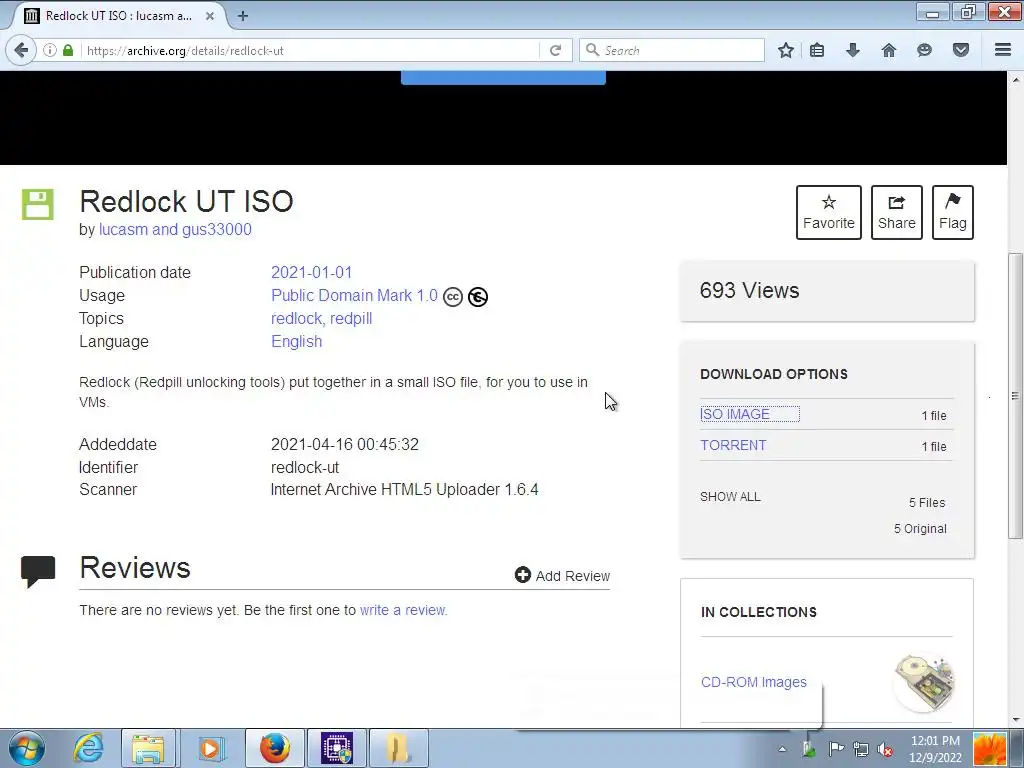Bookmark this page with the star icon
Screen dimensions: 1024x768
[x=786, y=50]
